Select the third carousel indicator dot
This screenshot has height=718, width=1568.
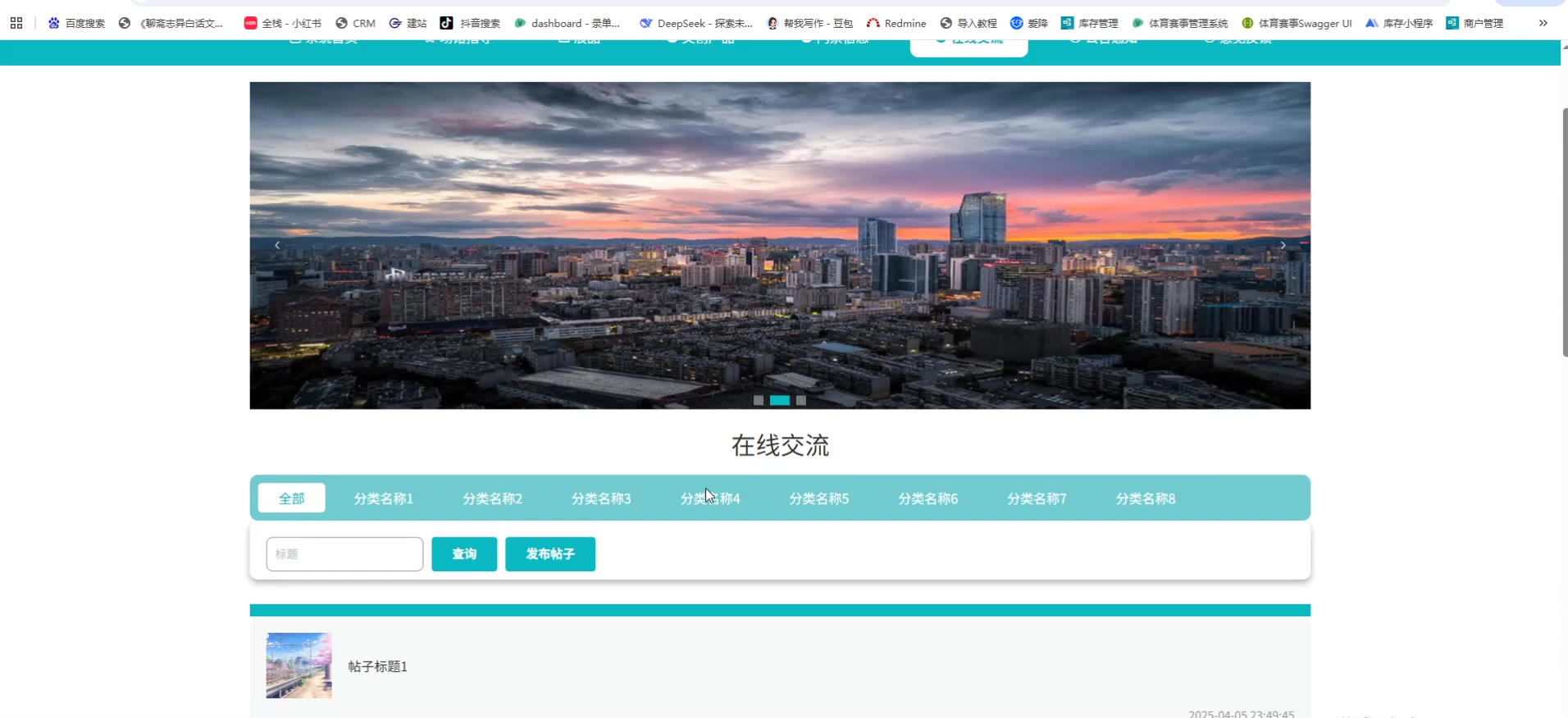coord(801,401)
